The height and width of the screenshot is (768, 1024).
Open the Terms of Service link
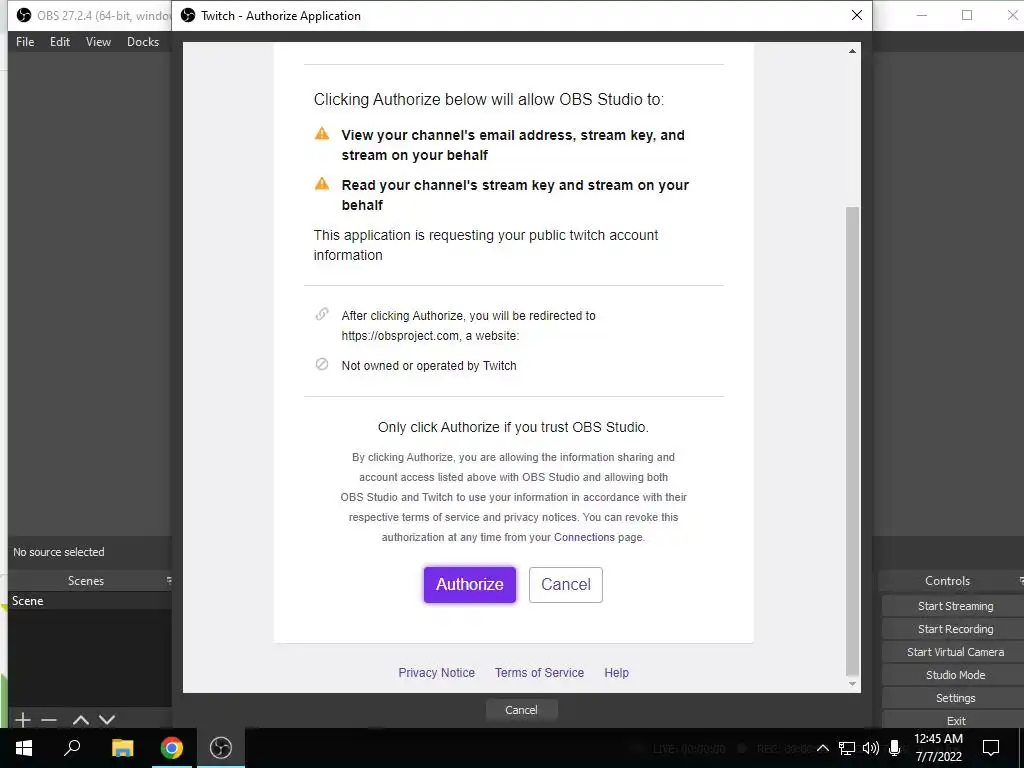pos(539,673)
